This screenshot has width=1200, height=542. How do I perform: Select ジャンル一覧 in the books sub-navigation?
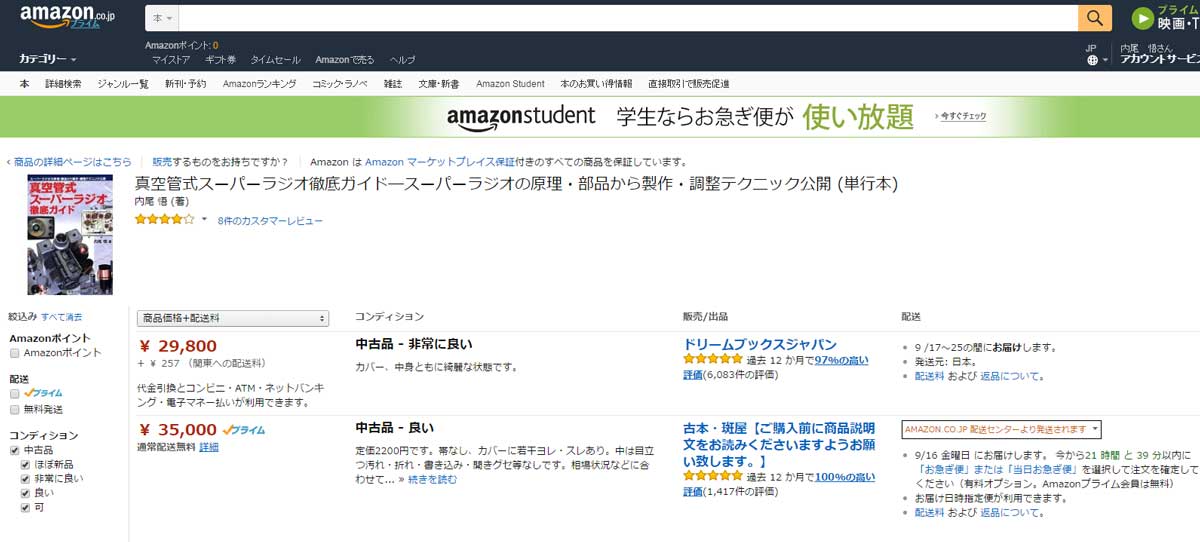click(x=123, y=84)
